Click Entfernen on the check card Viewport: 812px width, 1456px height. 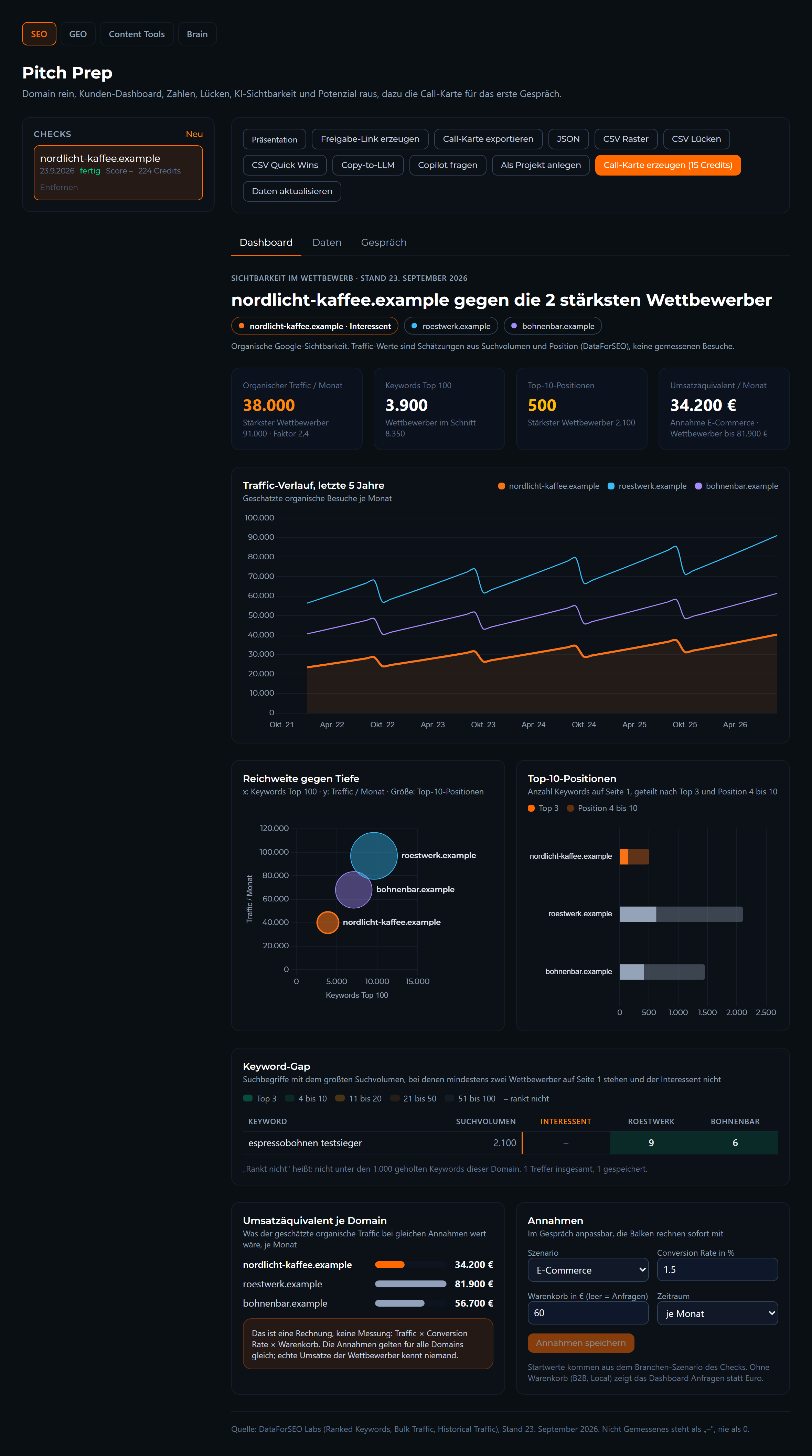pos(59,187)
